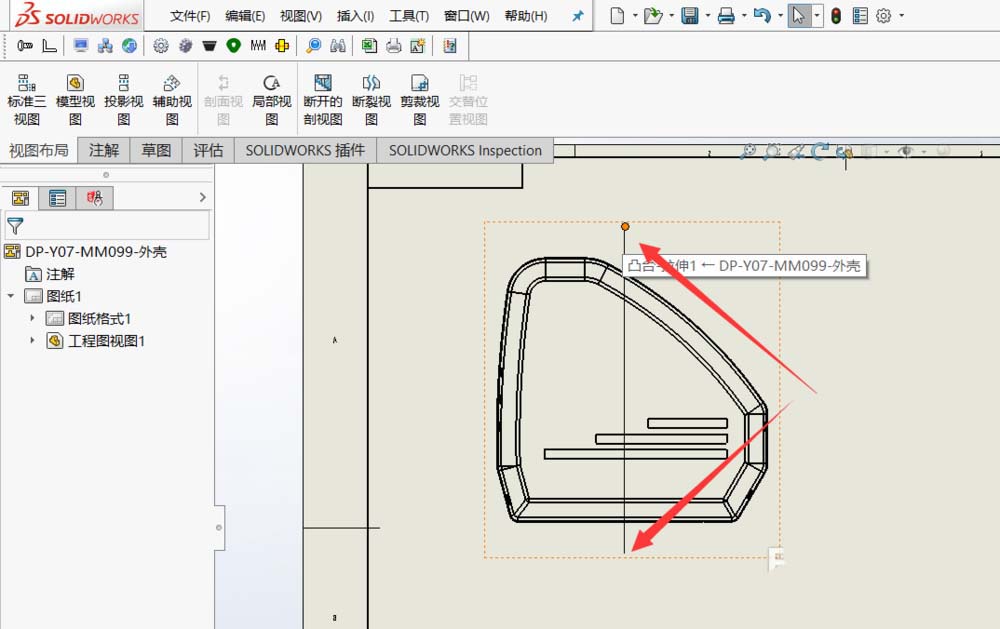Click the L-shaped weldment profile icon
The height and width of the screenshot is (629, 1000).
click(x=49, y=45)
